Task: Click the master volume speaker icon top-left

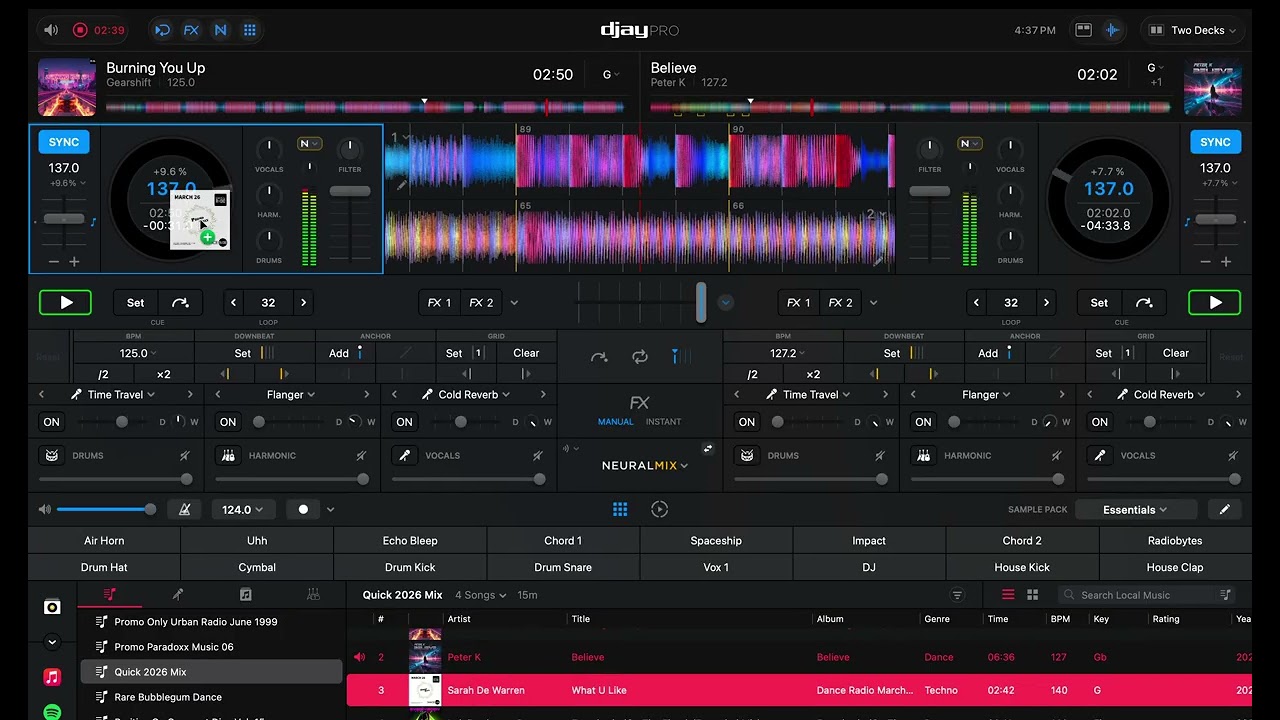Action: [51, 30]
